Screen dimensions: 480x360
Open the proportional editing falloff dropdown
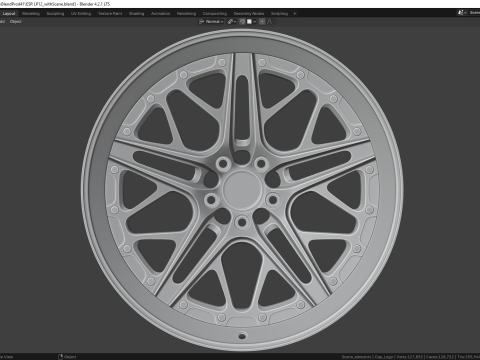point(271,22)
